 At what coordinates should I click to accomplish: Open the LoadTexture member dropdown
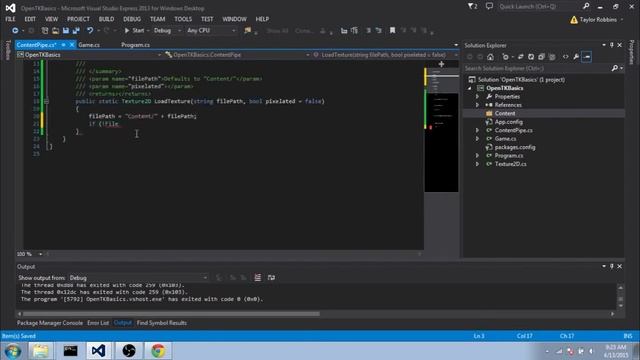[x=385, y=55]
